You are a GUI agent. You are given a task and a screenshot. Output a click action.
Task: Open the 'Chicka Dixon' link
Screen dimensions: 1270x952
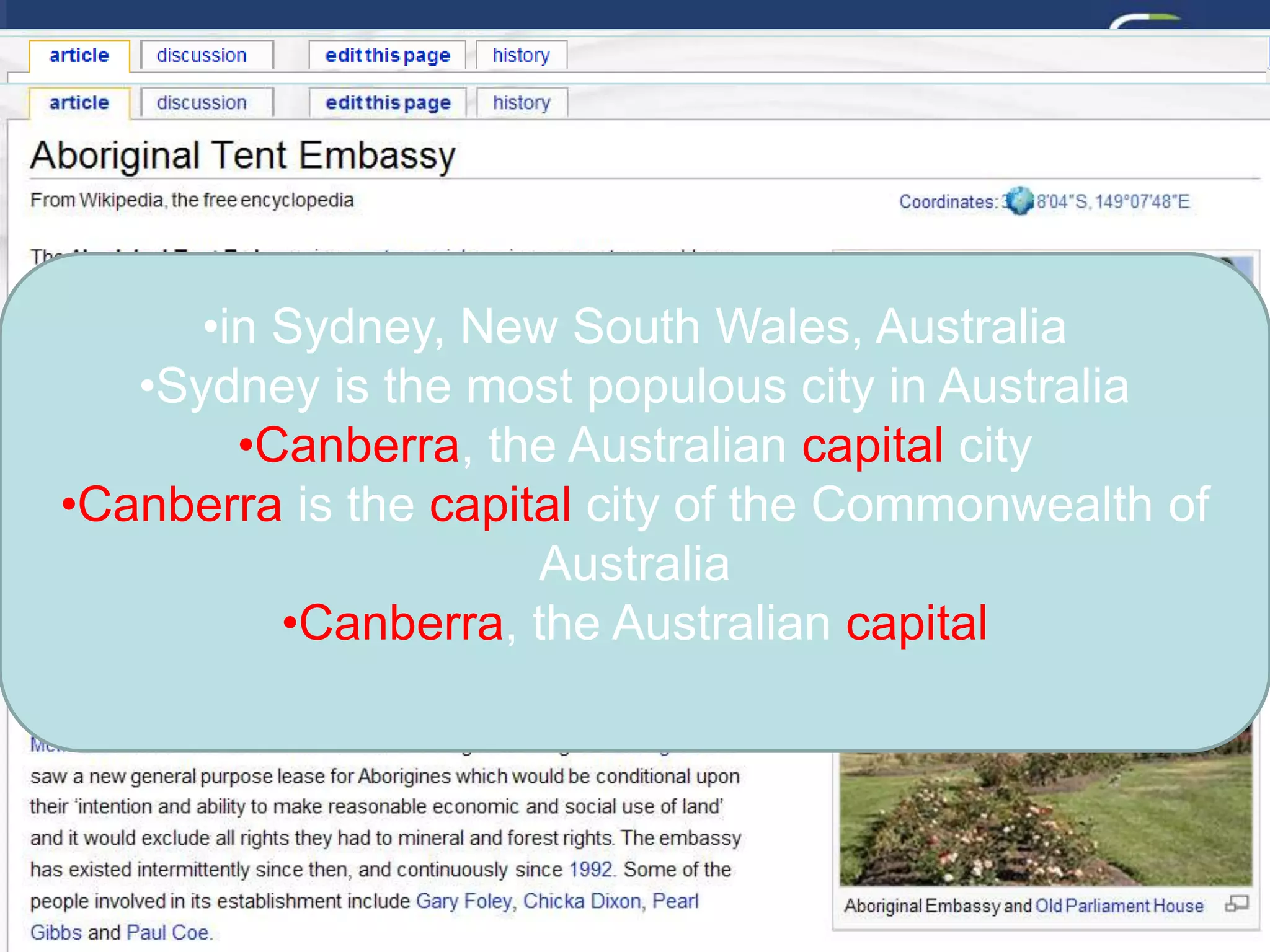[x=582, y=901]
